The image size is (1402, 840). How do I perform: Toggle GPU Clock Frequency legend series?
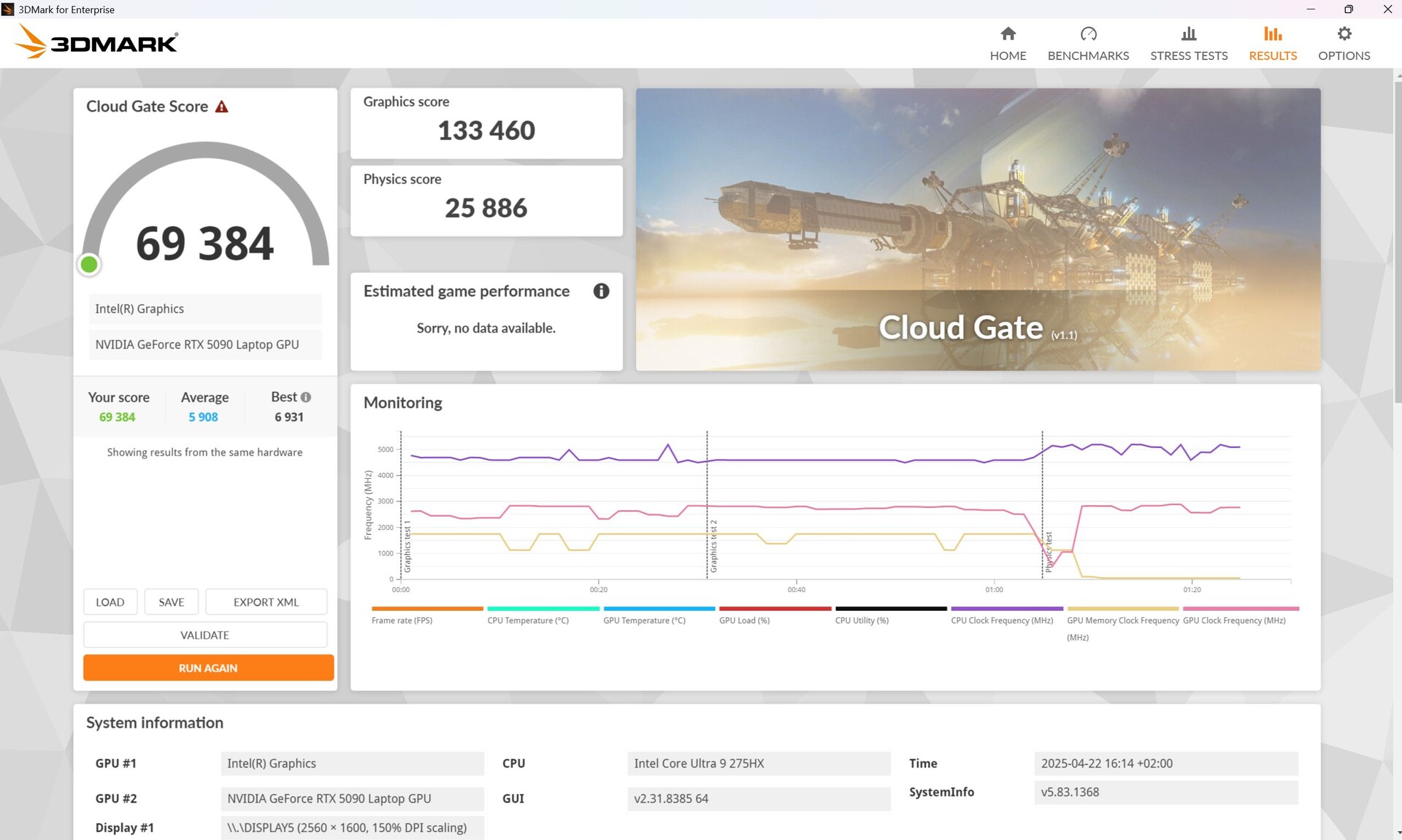pyautogui.click(x=1234, y=620)
